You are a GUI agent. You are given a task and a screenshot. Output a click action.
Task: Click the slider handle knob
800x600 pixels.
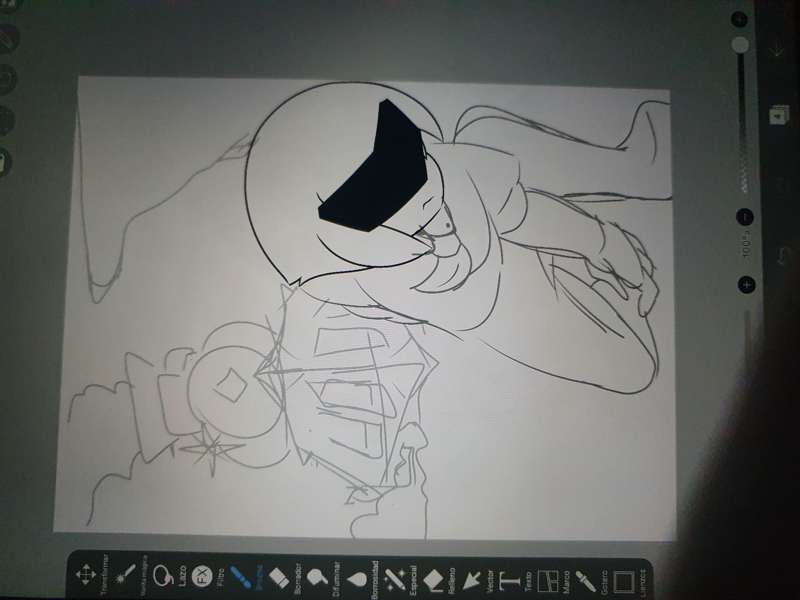741,45
